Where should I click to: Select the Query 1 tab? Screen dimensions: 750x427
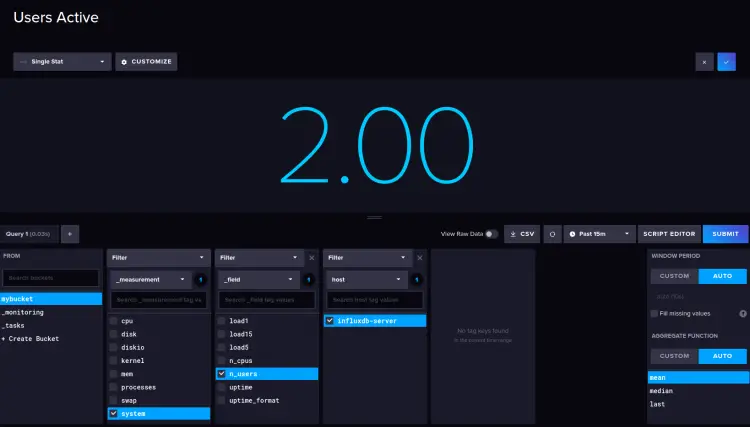point(28,234)
